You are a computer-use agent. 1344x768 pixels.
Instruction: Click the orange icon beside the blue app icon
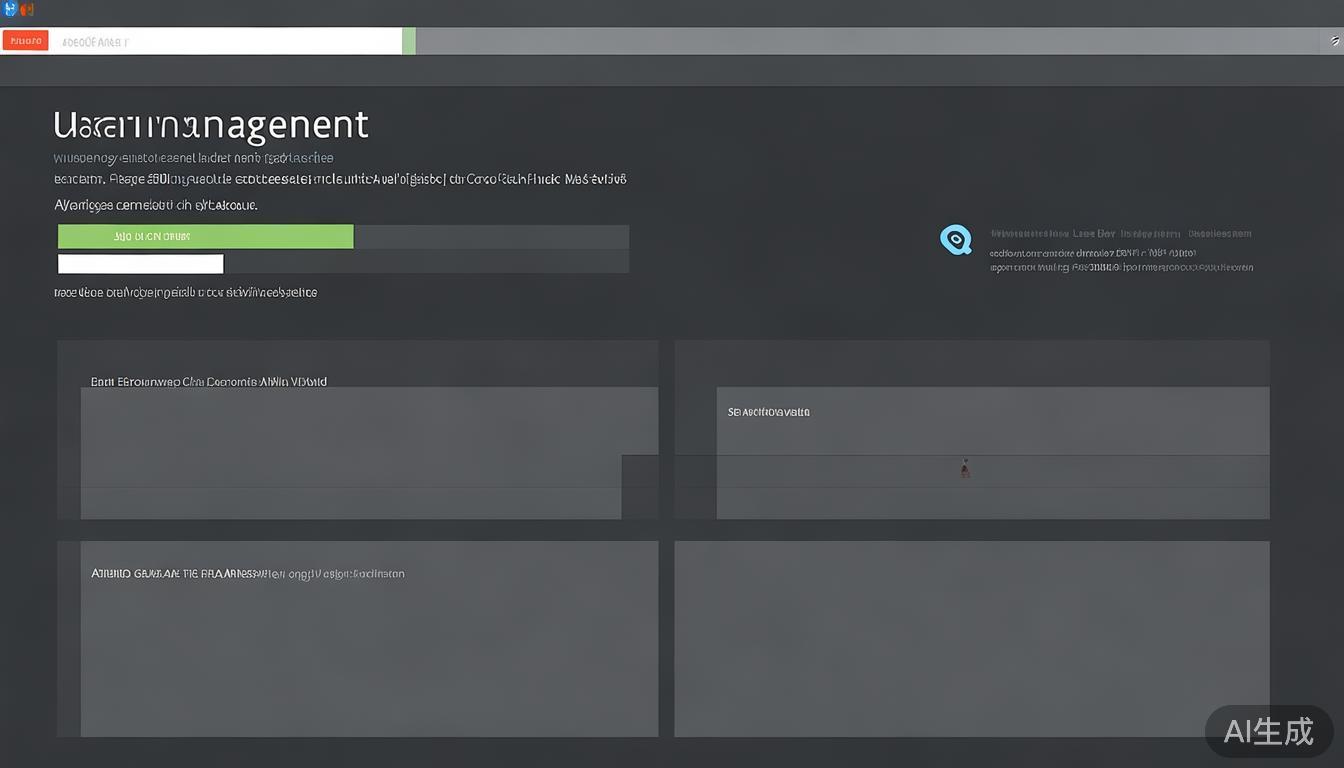pos(27,9)
